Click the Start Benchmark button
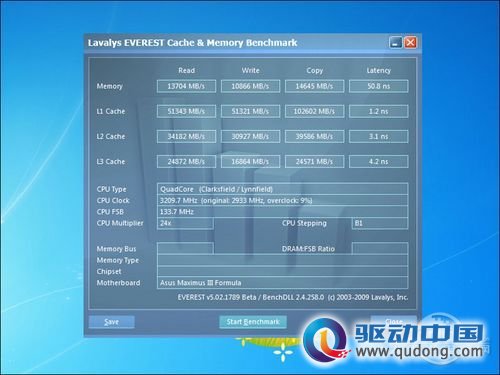The height and width of the screenshot is (375, 500). click(253, 322)
